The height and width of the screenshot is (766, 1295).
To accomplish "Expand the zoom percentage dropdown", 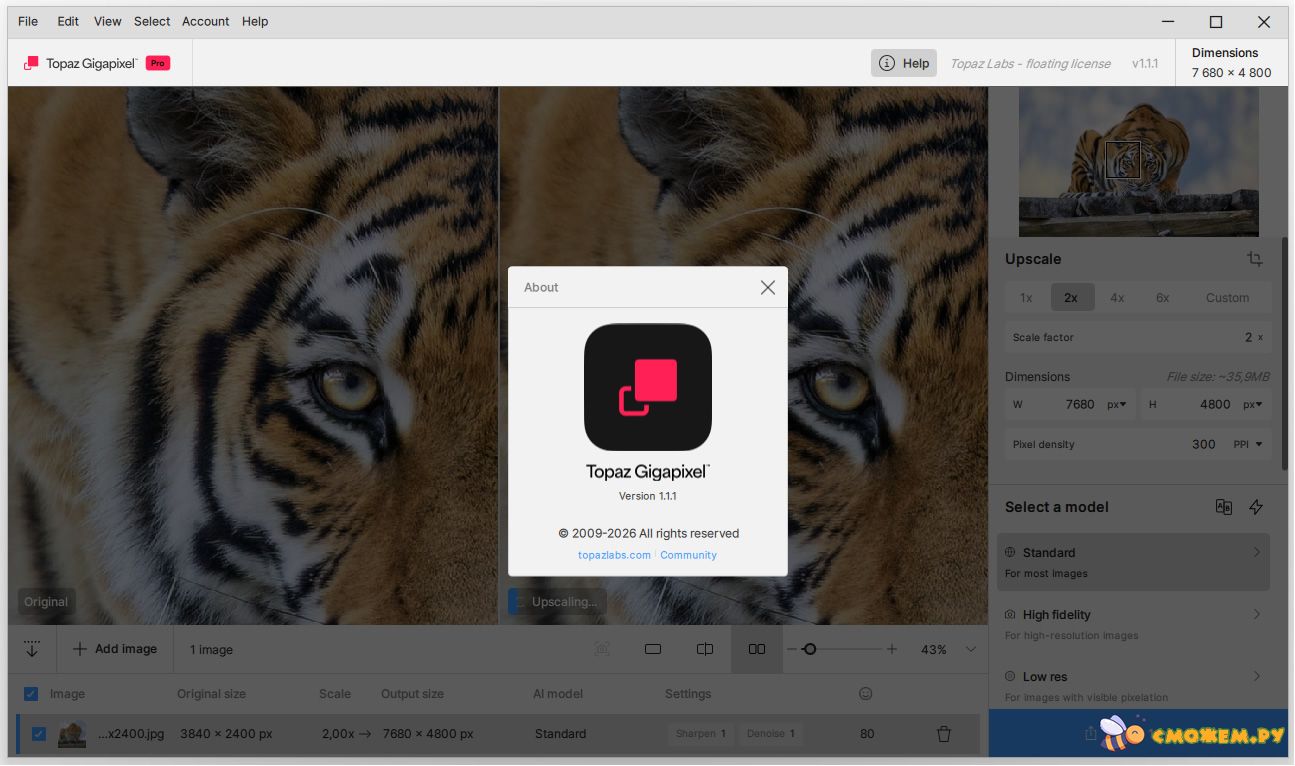I will click(970, 649).
